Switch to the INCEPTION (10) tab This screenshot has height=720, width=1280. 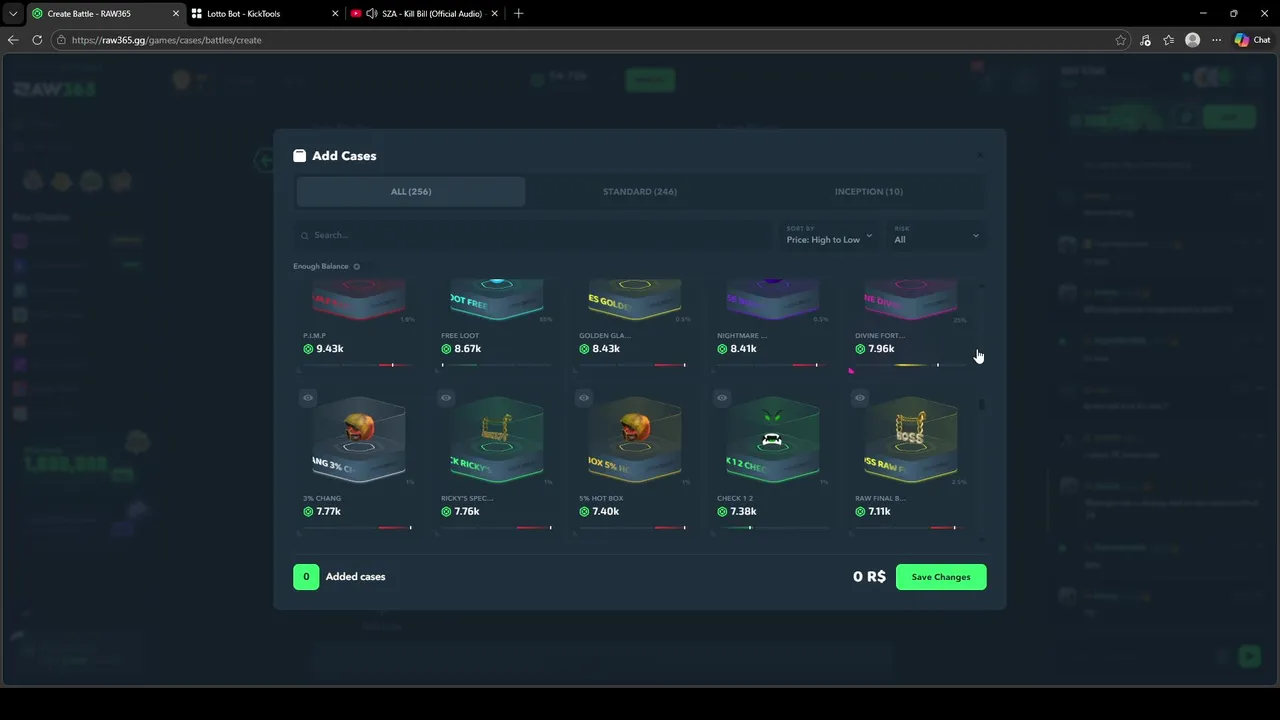click(x=869, y=191)
